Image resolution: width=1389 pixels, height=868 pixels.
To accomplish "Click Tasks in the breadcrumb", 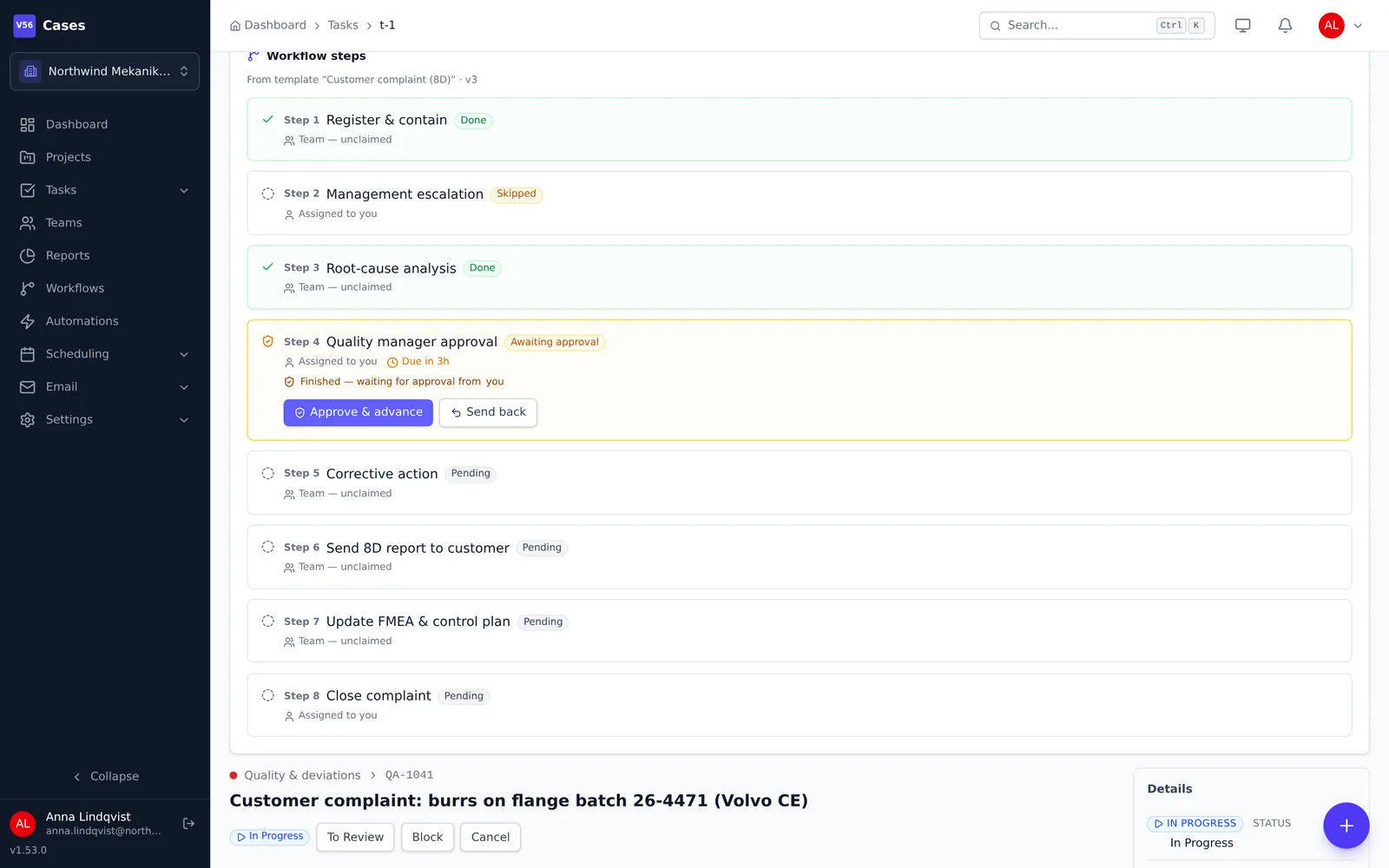I will coord(343,25).
